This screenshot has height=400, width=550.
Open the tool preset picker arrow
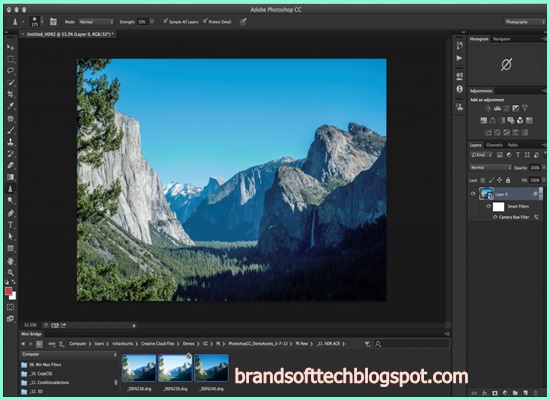point(23,22)
